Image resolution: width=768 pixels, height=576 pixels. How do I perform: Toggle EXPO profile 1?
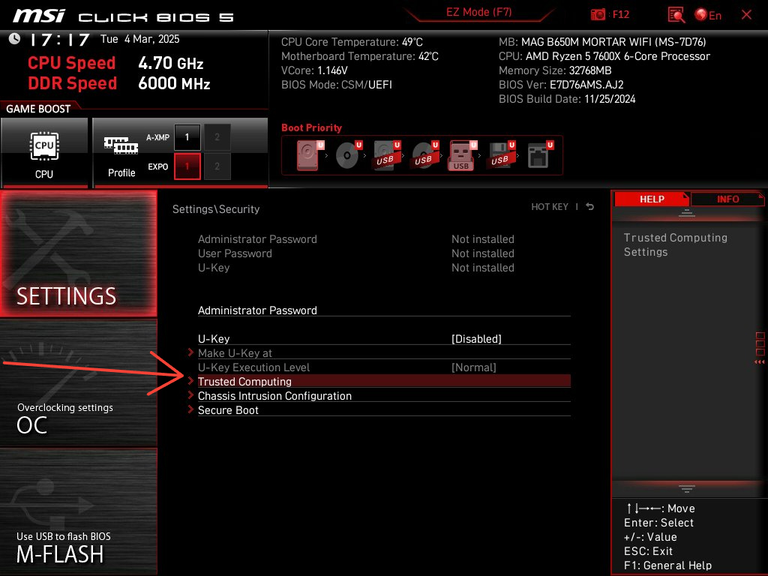pos(186,166)
